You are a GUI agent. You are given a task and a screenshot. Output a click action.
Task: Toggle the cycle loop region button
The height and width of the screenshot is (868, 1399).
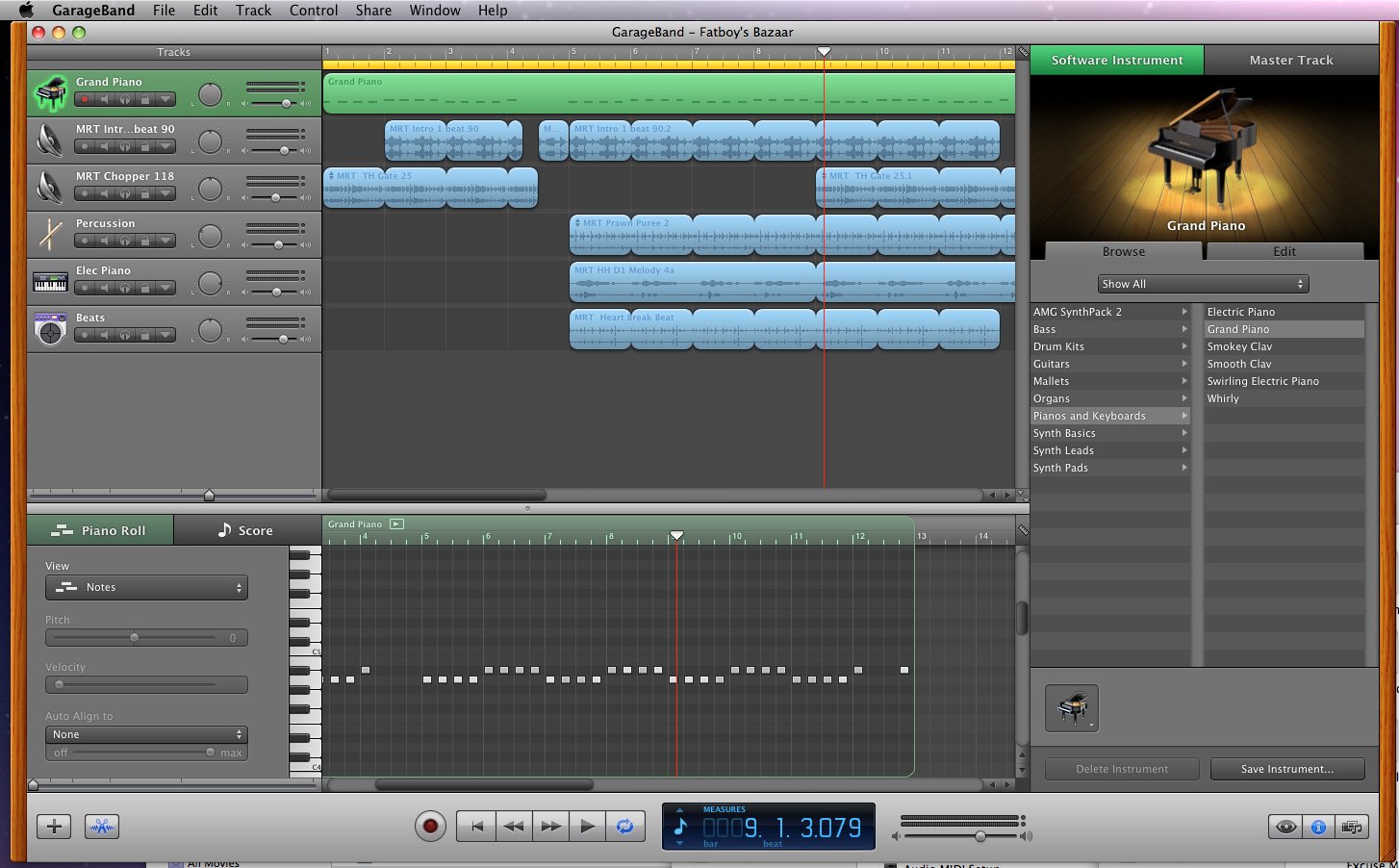pyautogui.click(x=625, y=826)
